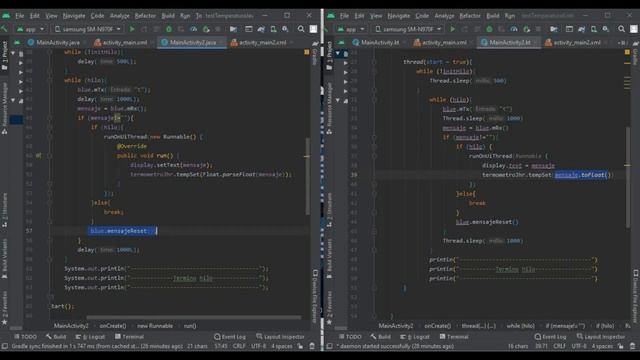Open Event Log in left window

coord(230,337)
